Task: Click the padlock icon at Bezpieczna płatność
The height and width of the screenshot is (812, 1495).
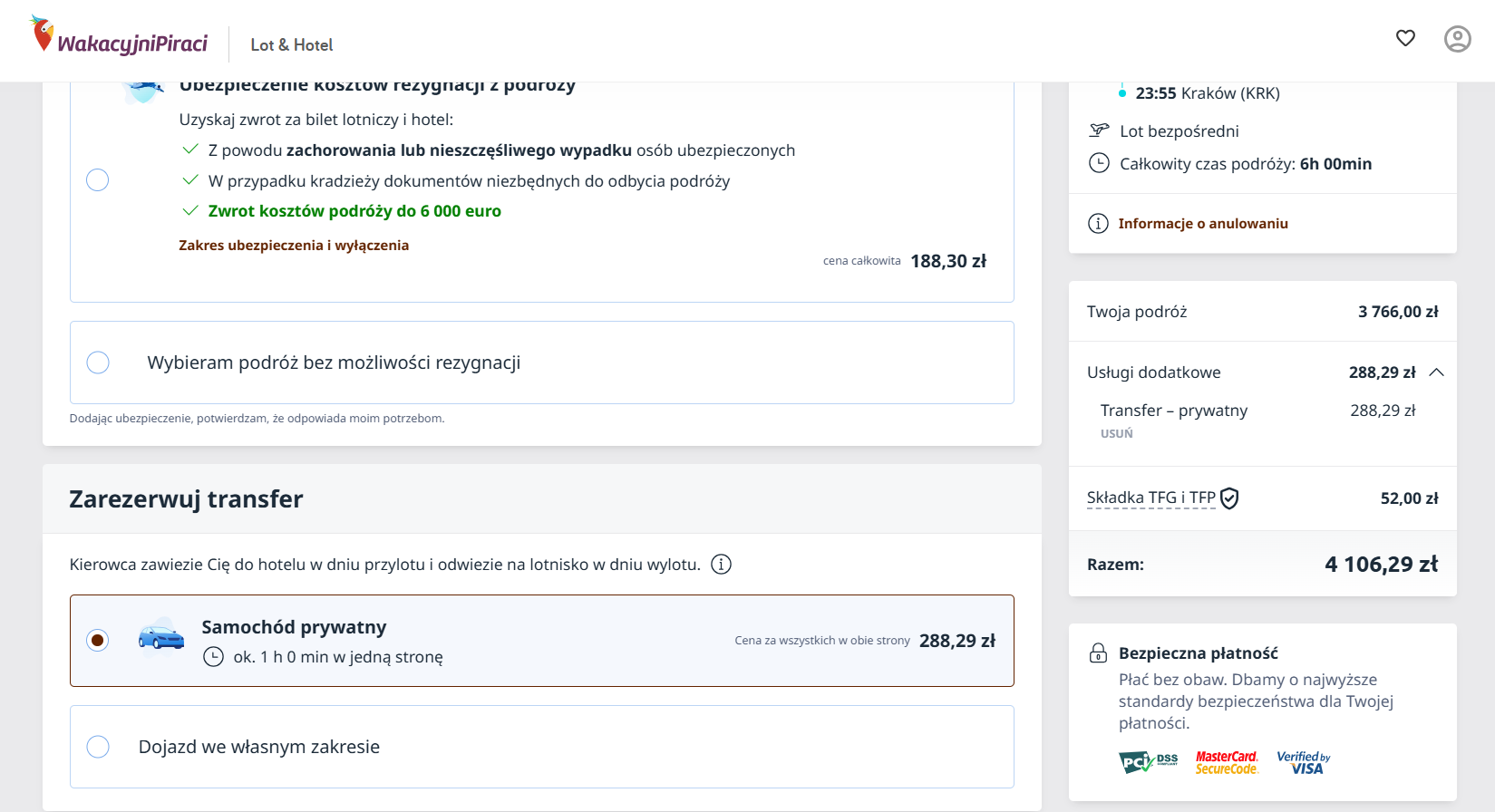Action: point(1098,652)
